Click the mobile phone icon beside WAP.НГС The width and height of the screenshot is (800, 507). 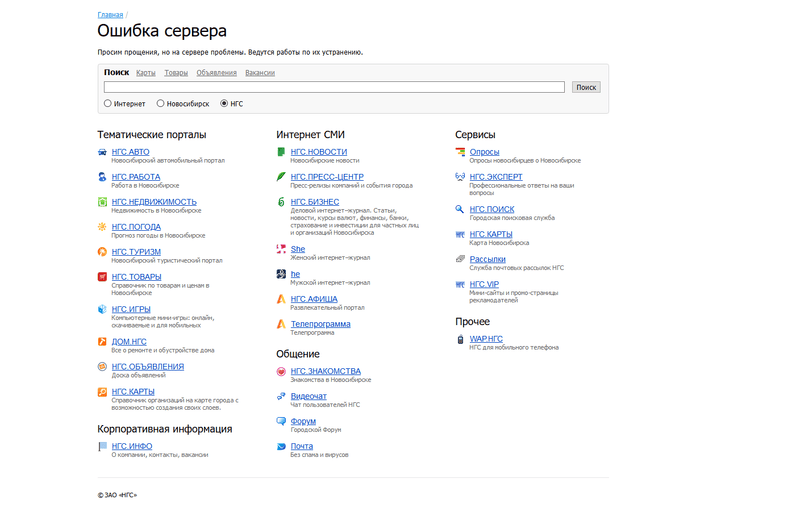click(x=460, y=339)
